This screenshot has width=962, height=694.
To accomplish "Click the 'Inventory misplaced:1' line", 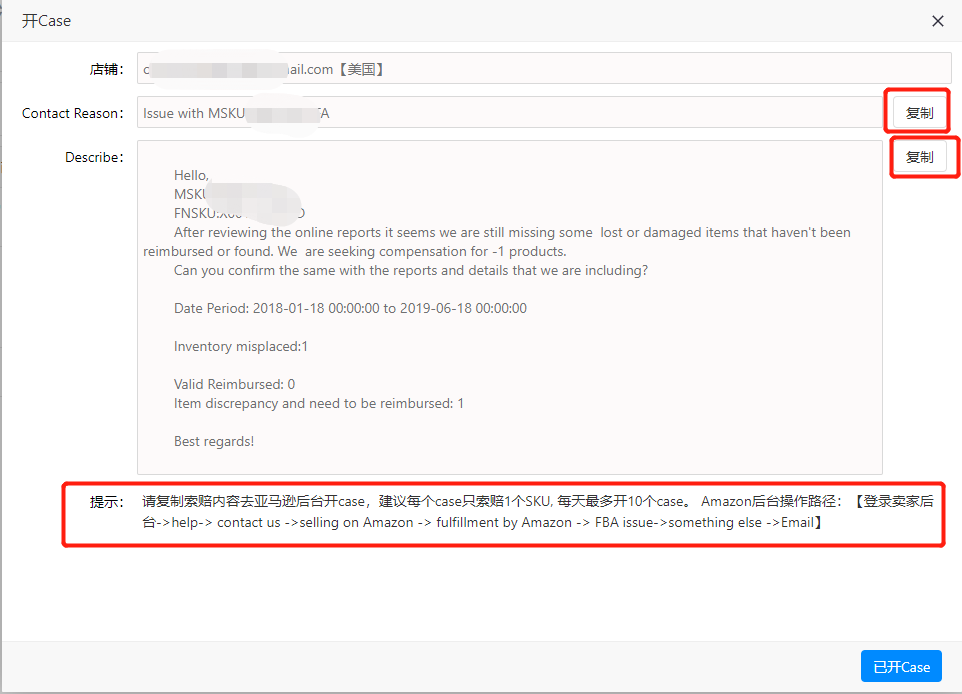I will point(241,346).
